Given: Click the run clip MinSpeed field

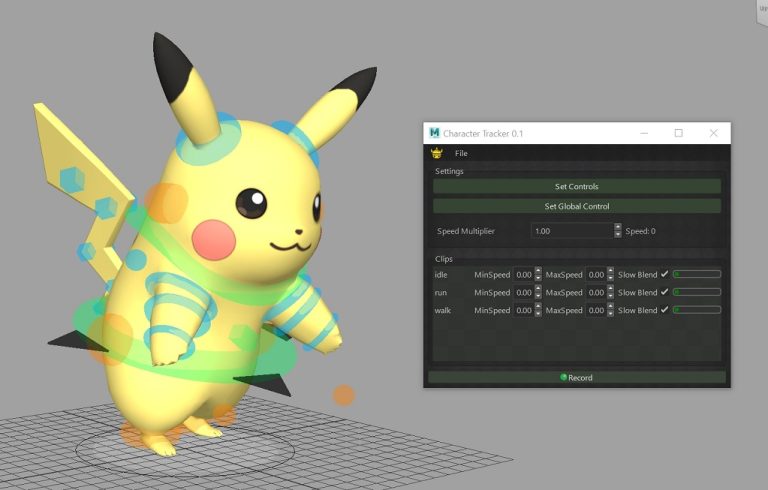Looking at the screenshot, I should [524, 293].
